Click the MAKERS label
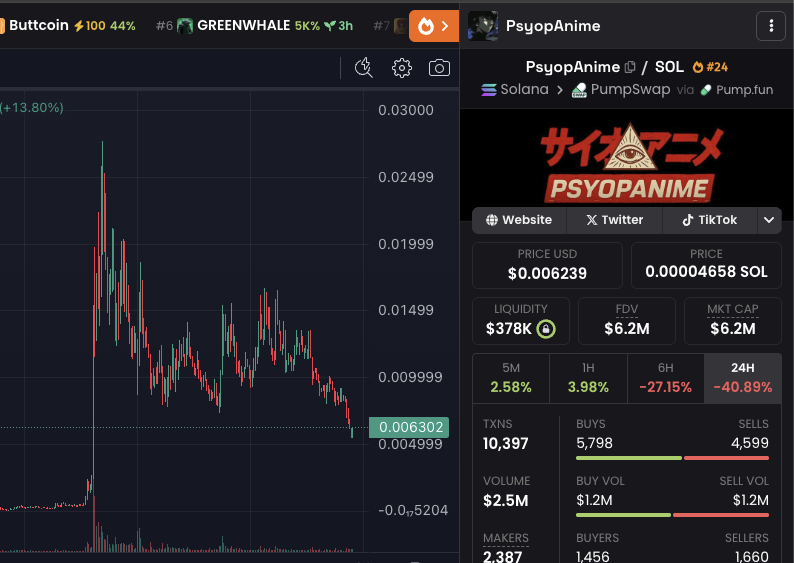 point(505,538)
